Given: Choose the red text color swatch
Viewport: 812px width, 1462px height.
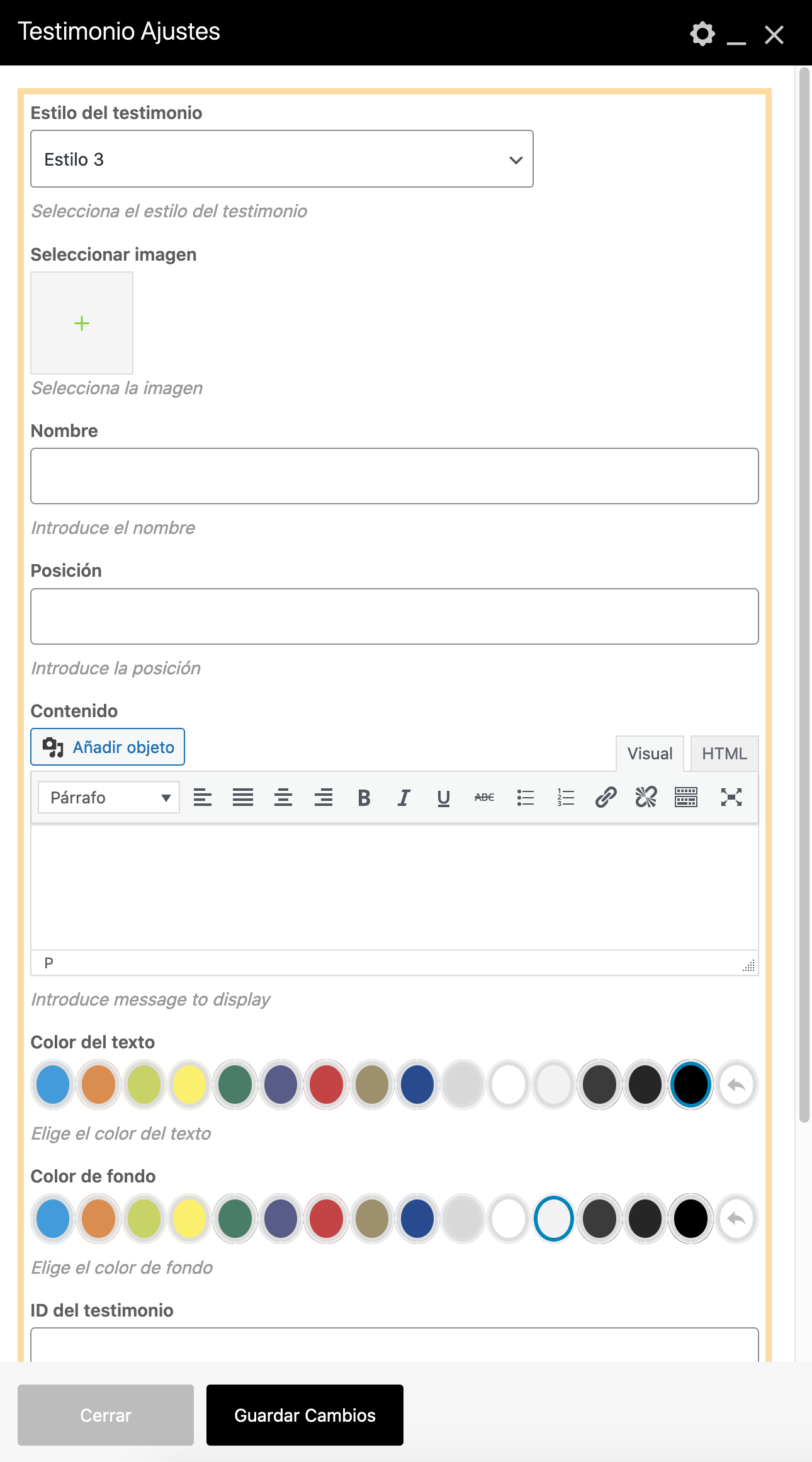Looking at the screenshot, I should 326,1085.
